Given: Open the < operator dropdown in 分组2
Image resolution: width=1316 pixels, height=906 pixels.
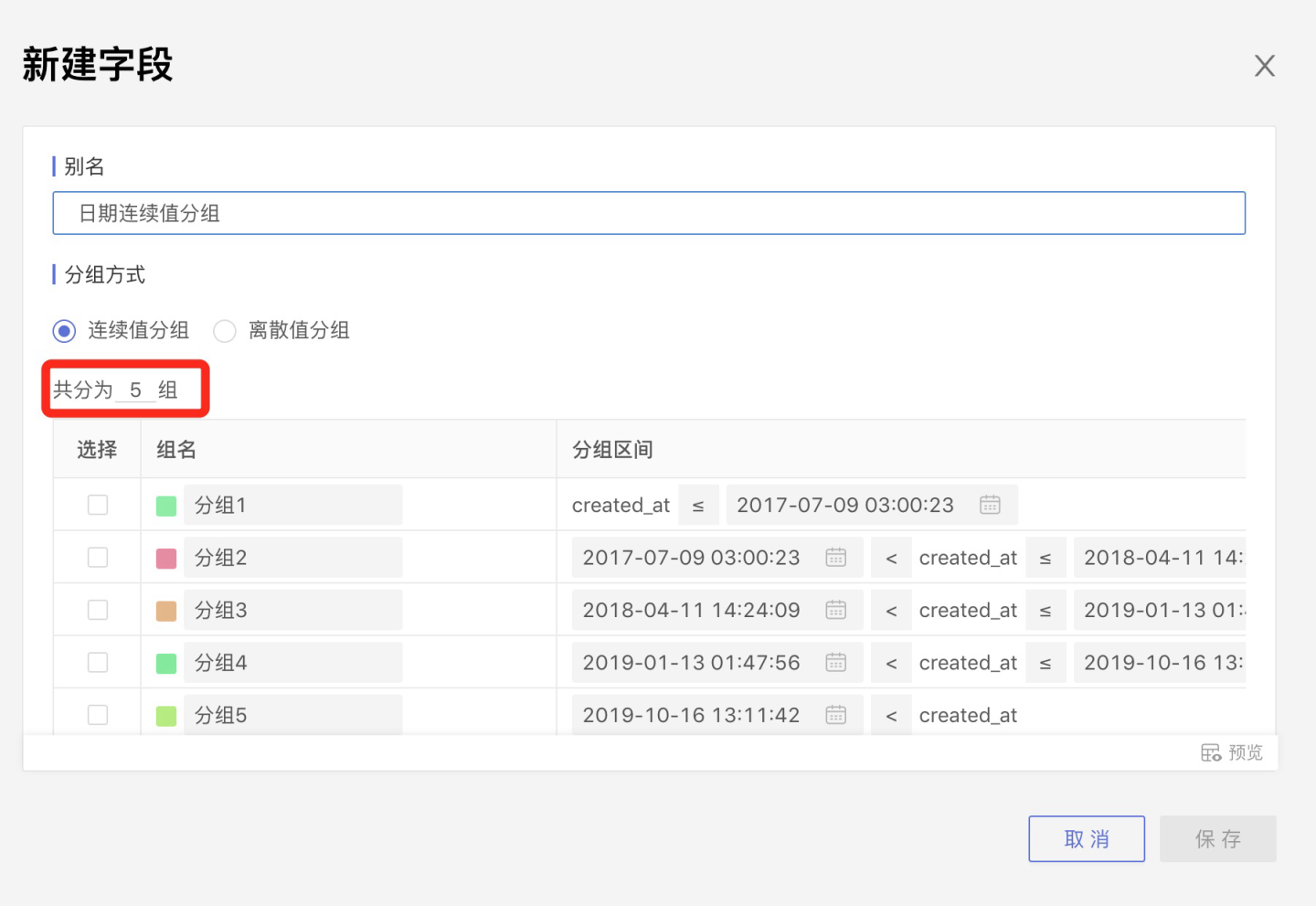Looking at the screenshot, I should tap(891, 558).
